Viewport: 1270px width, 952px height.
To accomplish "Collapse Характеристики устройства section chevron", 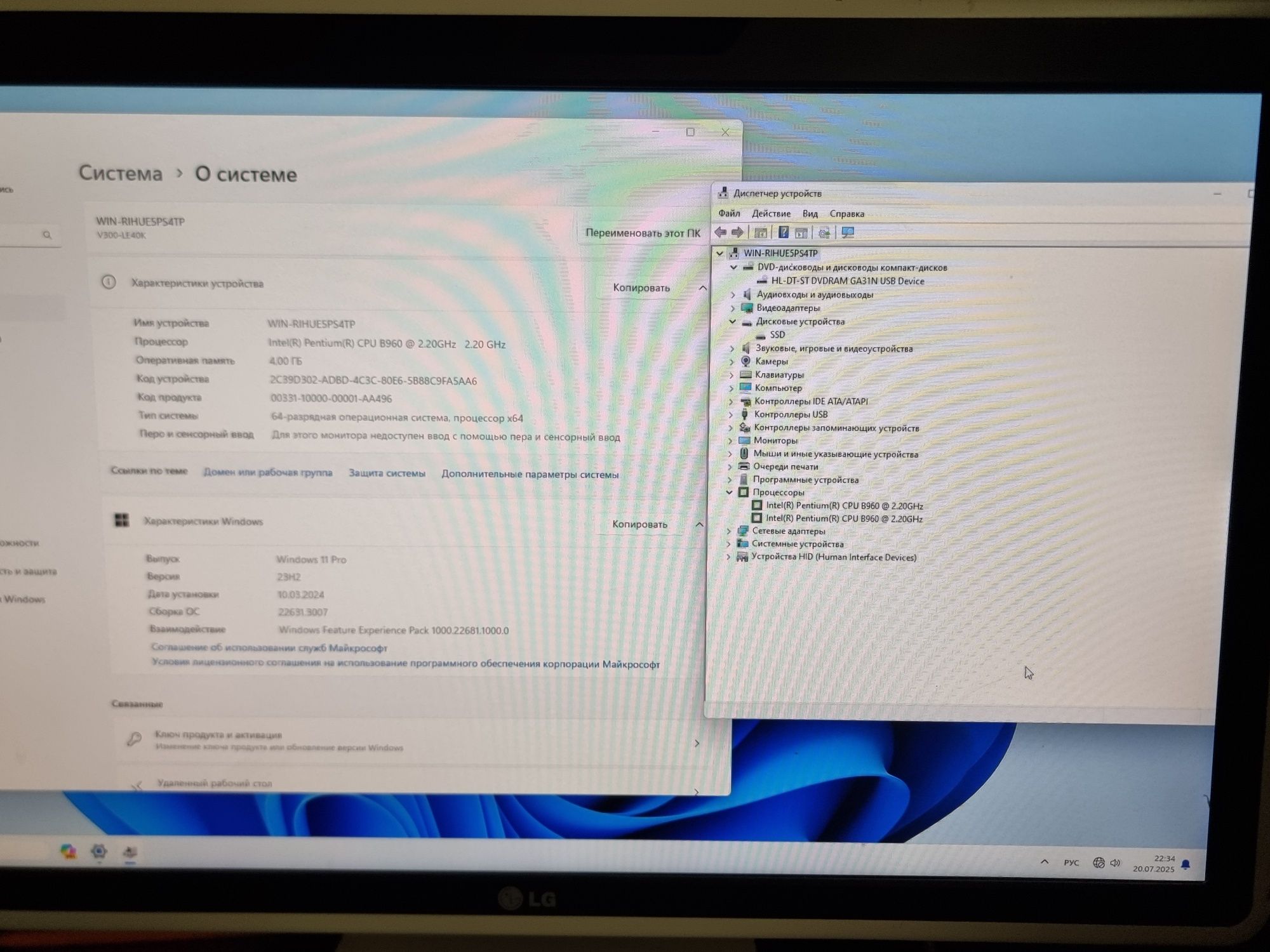I will [x=703, y=288].
